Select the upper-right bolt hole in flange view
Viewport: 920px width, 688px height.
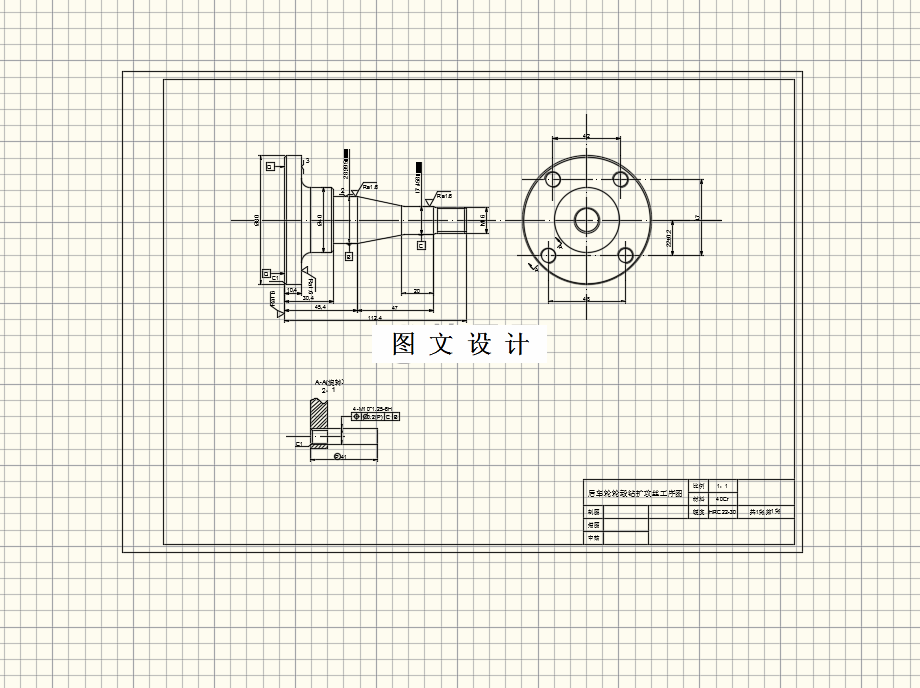(x=621, y=178)
